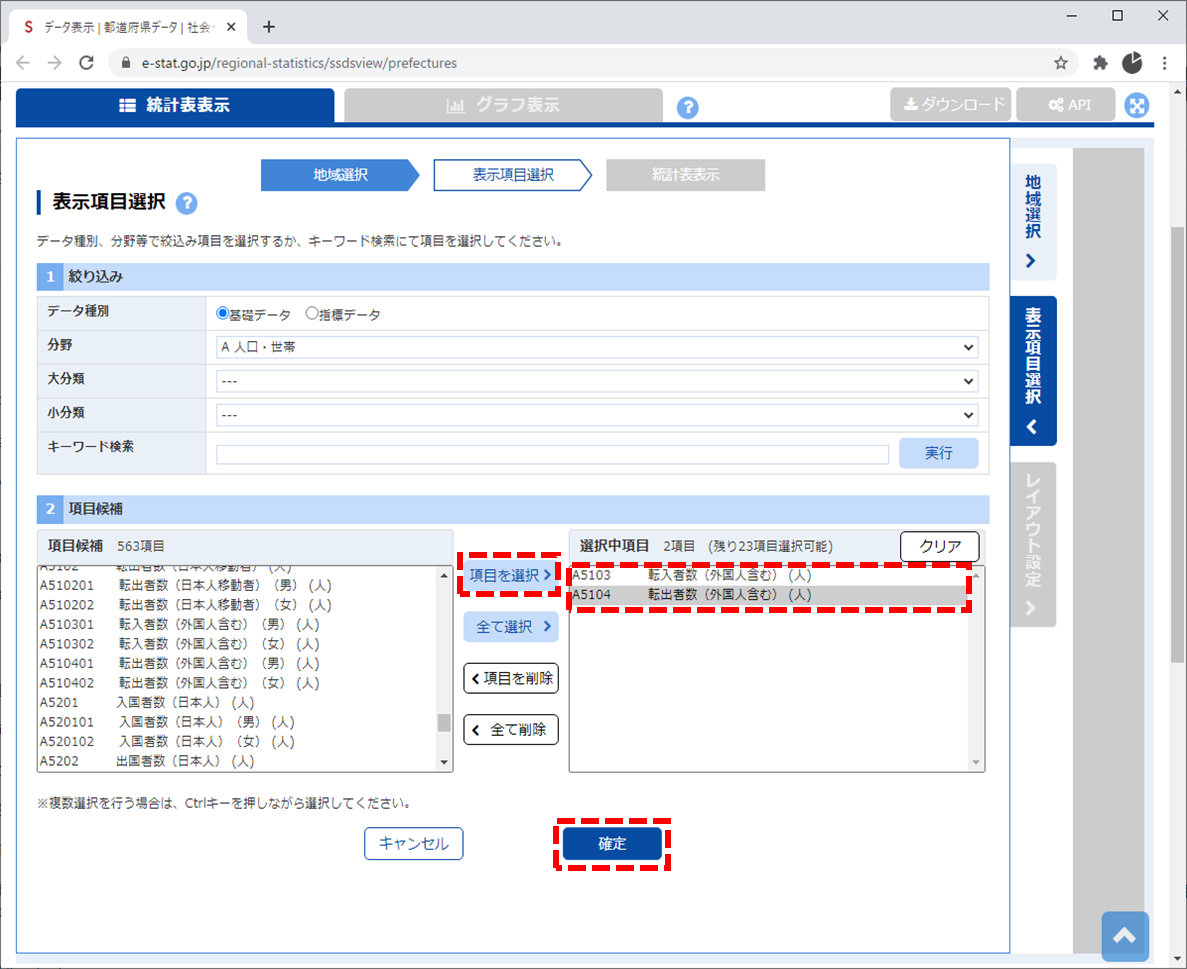Viewport: 1187px width, 969px height.
Task: Run keyword search with 実行 button
Action: pos(939,453)
